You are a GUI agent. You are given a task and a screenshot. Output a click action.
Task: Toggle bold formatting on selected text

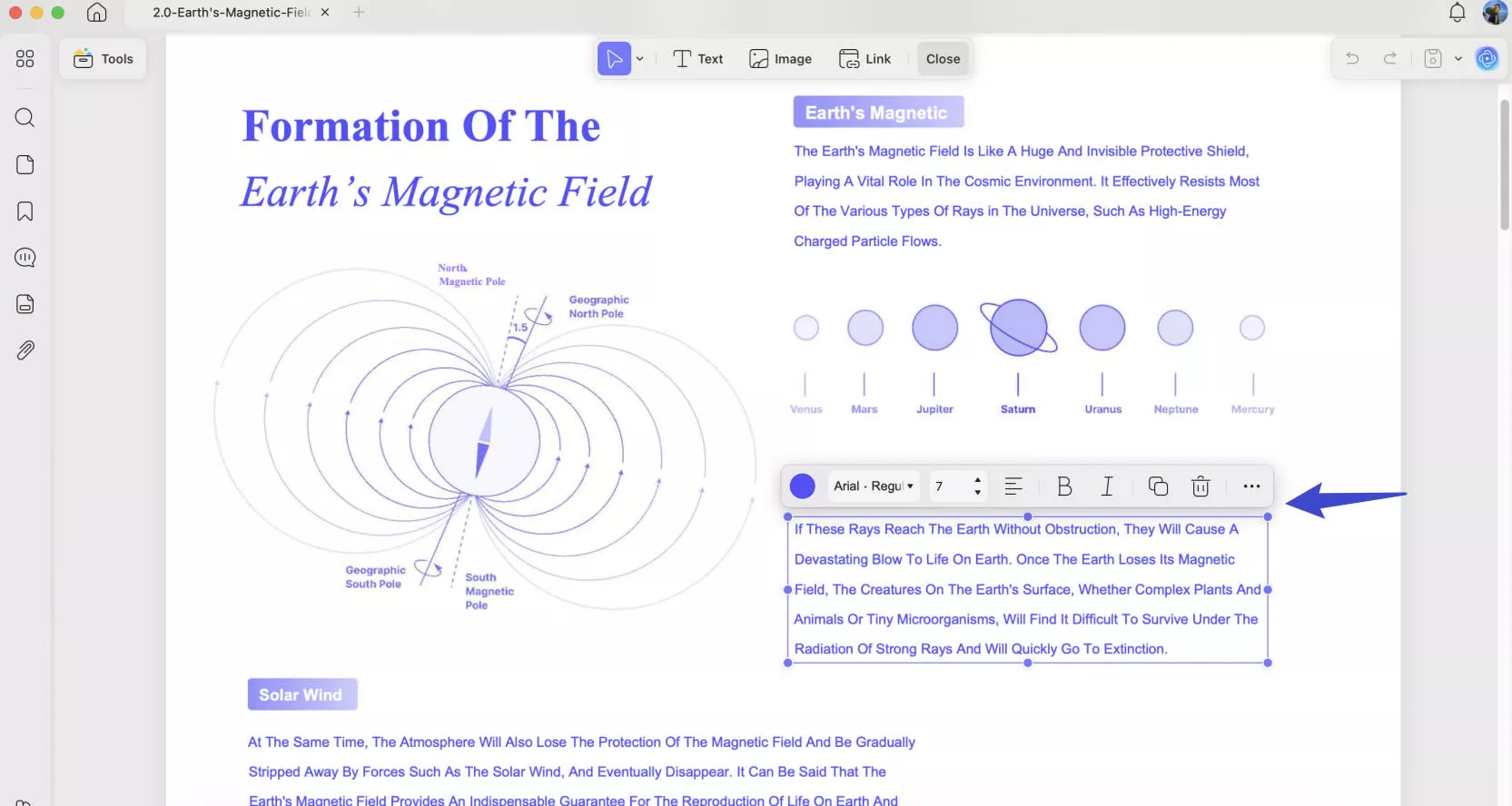pos(1064,487)
